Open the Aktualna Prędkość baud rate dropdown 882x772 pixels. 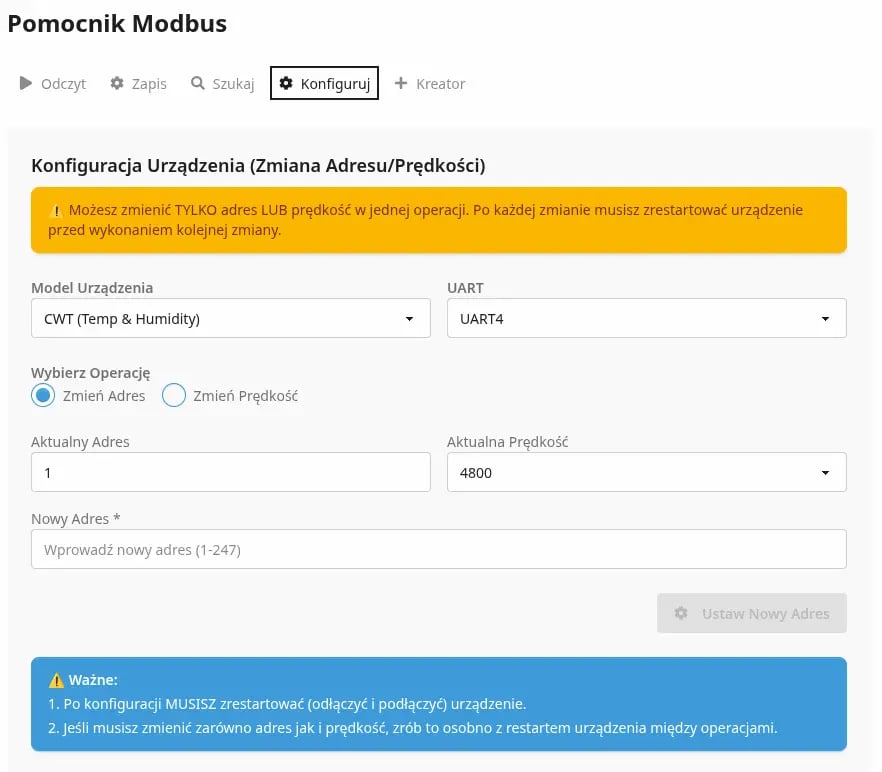coord(646,472)
